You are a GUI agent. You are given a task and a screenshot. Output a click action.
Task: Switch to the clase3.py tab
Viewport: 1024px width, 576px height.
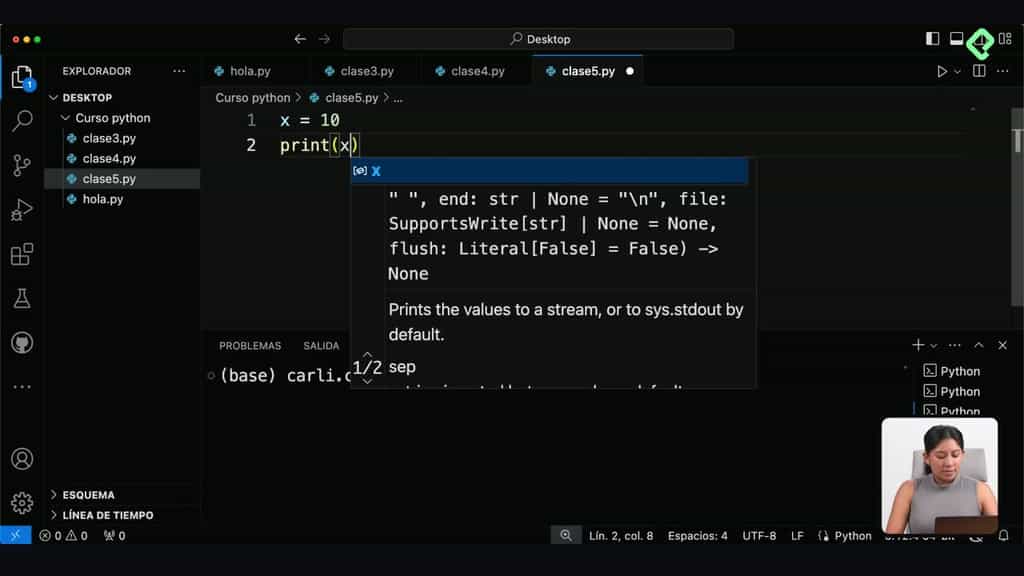pos(362,71)
